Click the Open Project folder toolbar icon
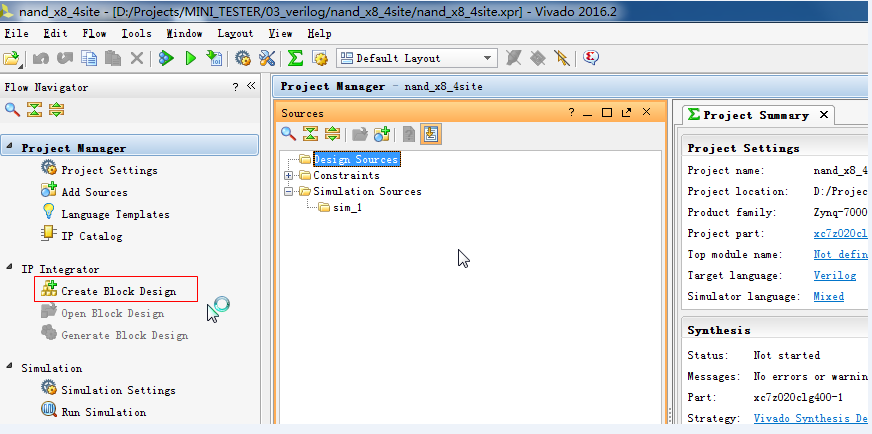Screen dimensions: 872x434 click(x=11, y=59)
